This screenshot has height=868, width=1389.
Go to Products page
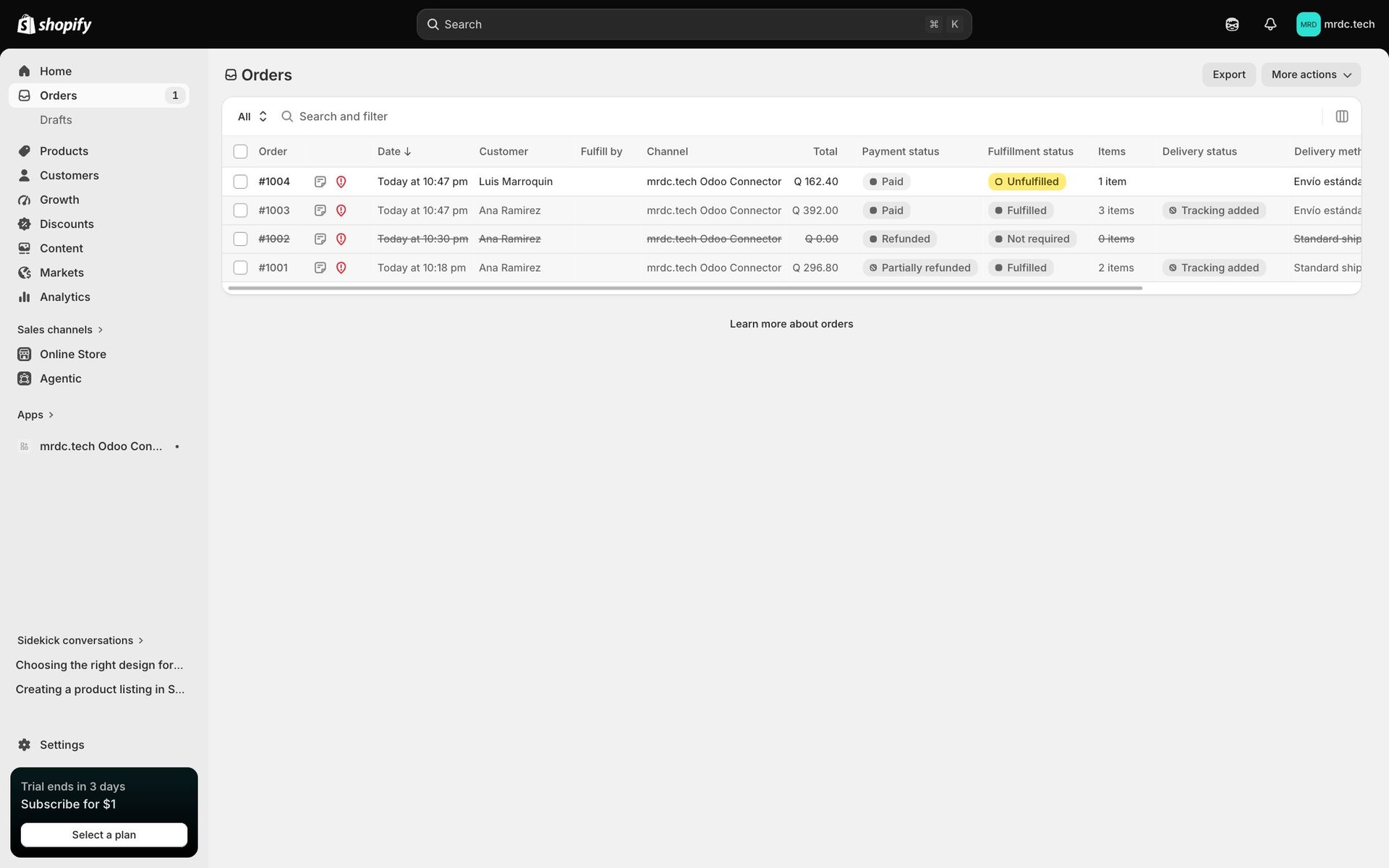tap(64, 151)
